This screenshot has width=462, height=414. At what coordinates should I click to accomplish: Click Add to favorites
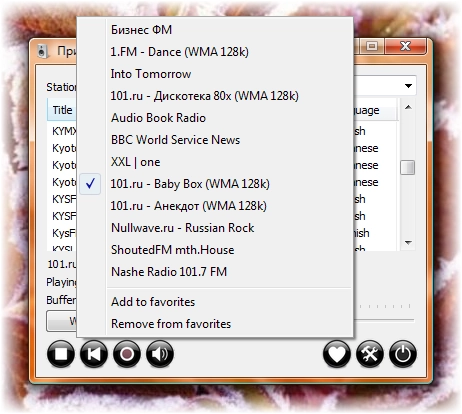215,302
